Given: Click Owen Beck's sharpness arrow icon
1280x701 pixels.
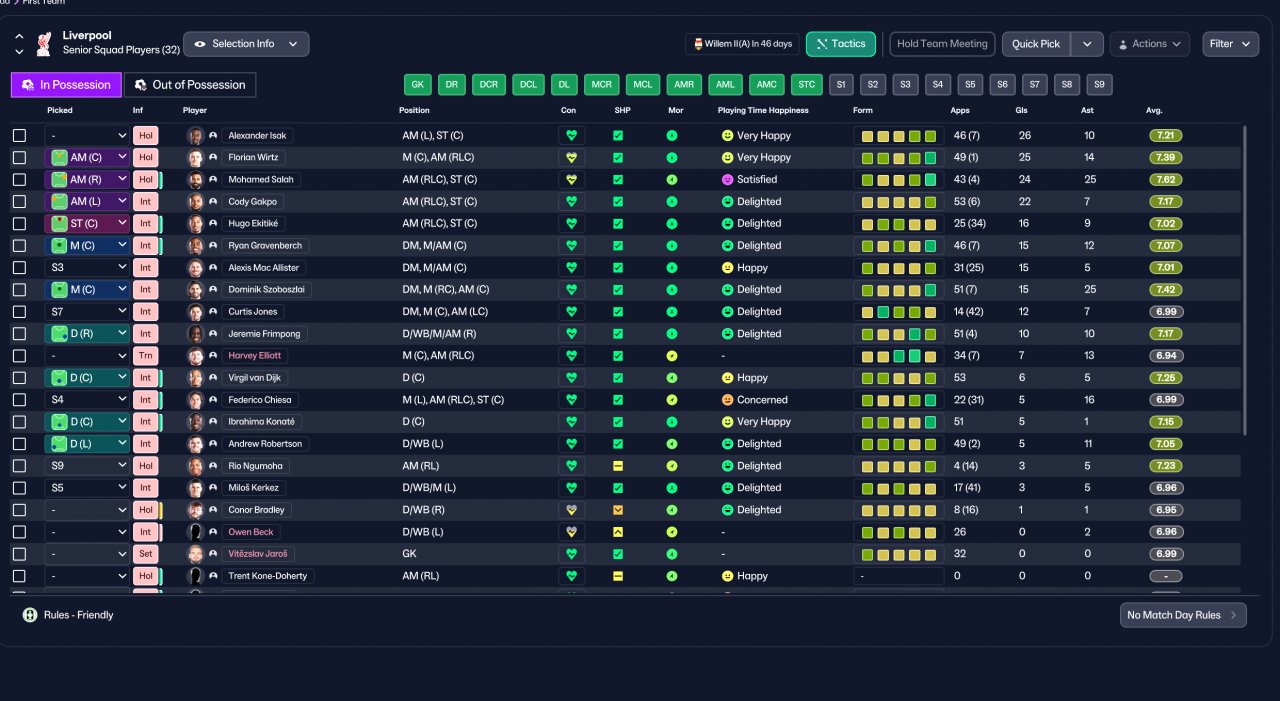Looking at the screenshot, I should [x=618, y=532].
